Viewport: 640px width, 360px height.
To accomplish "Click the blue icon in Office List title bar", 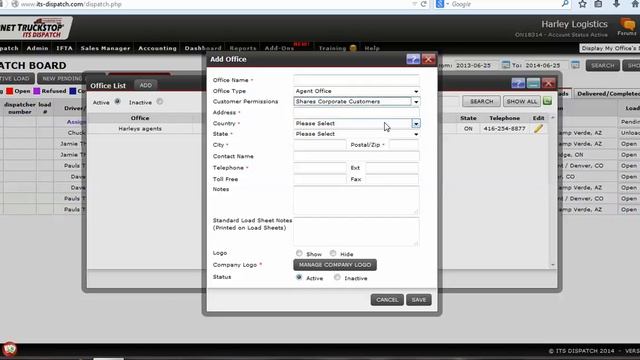I will click(x=518, y=83).
